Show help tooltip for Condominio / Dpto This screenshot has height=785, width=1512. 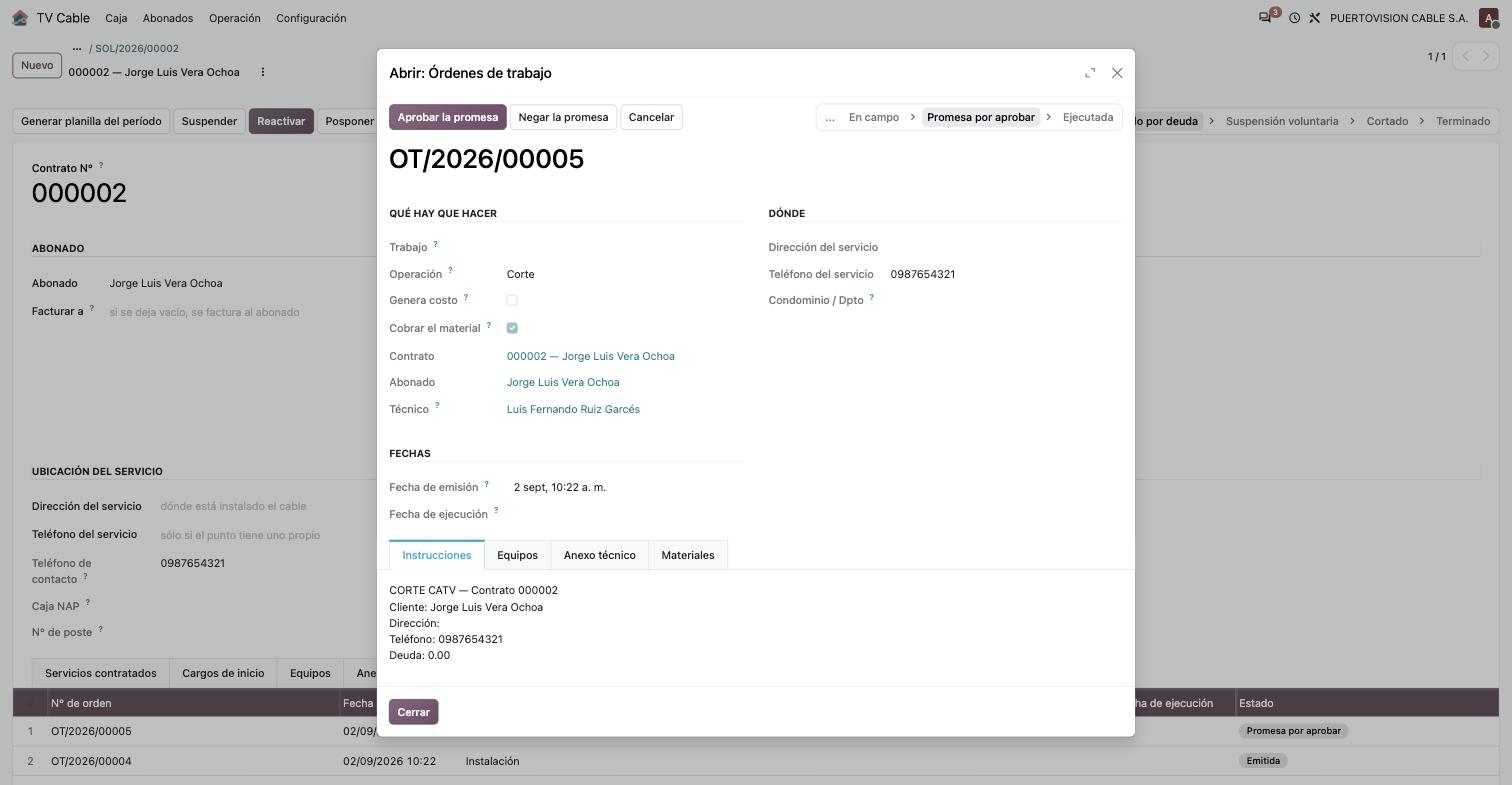pyautogui.click(x=871, y=297)
